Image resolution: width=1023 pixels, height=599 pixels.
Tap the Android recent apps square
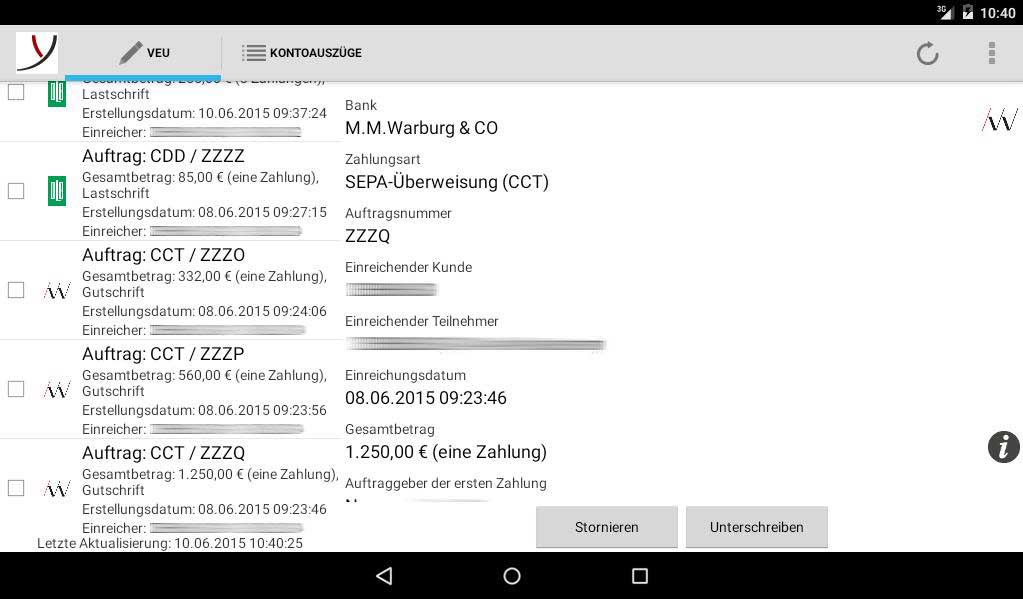640,576
